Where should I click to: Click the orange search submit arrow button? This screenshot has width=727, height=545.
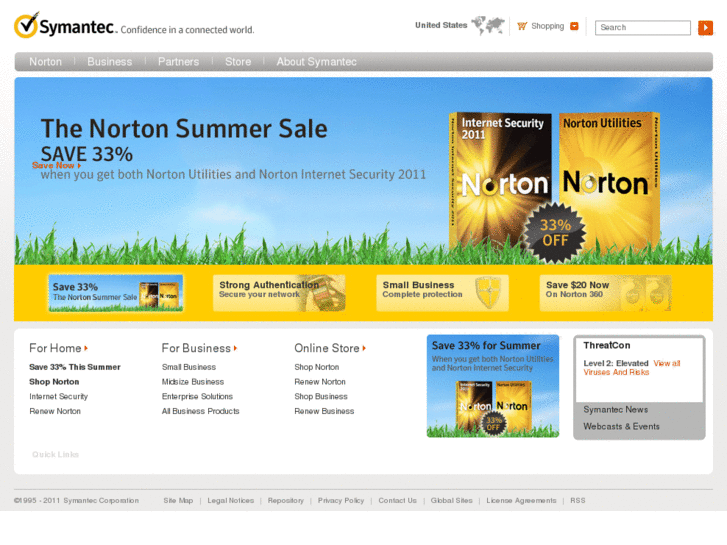tap(705, 28)
